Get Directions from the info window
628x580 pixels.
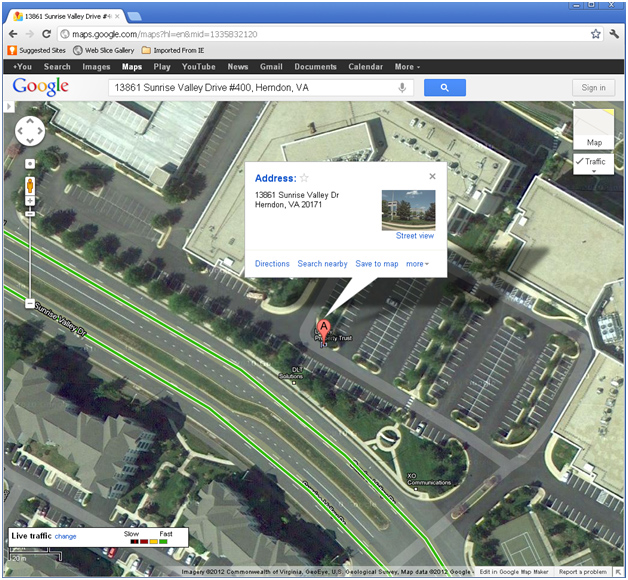pyautogui.click(x=272, y=264)
